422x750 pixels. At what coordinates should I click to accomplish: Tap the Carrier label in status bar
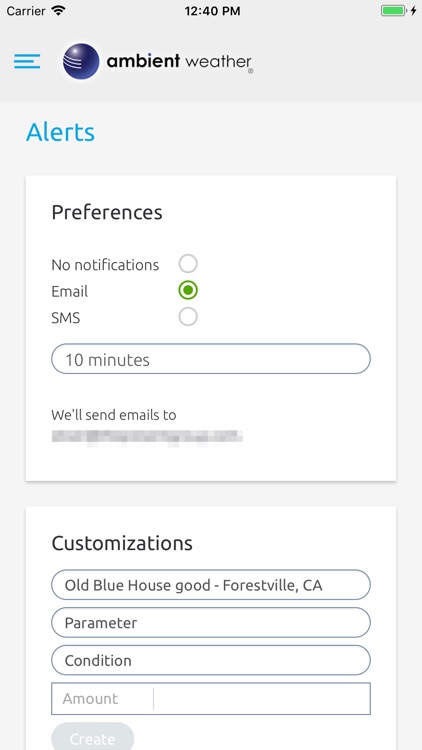(x=26, y=11)
